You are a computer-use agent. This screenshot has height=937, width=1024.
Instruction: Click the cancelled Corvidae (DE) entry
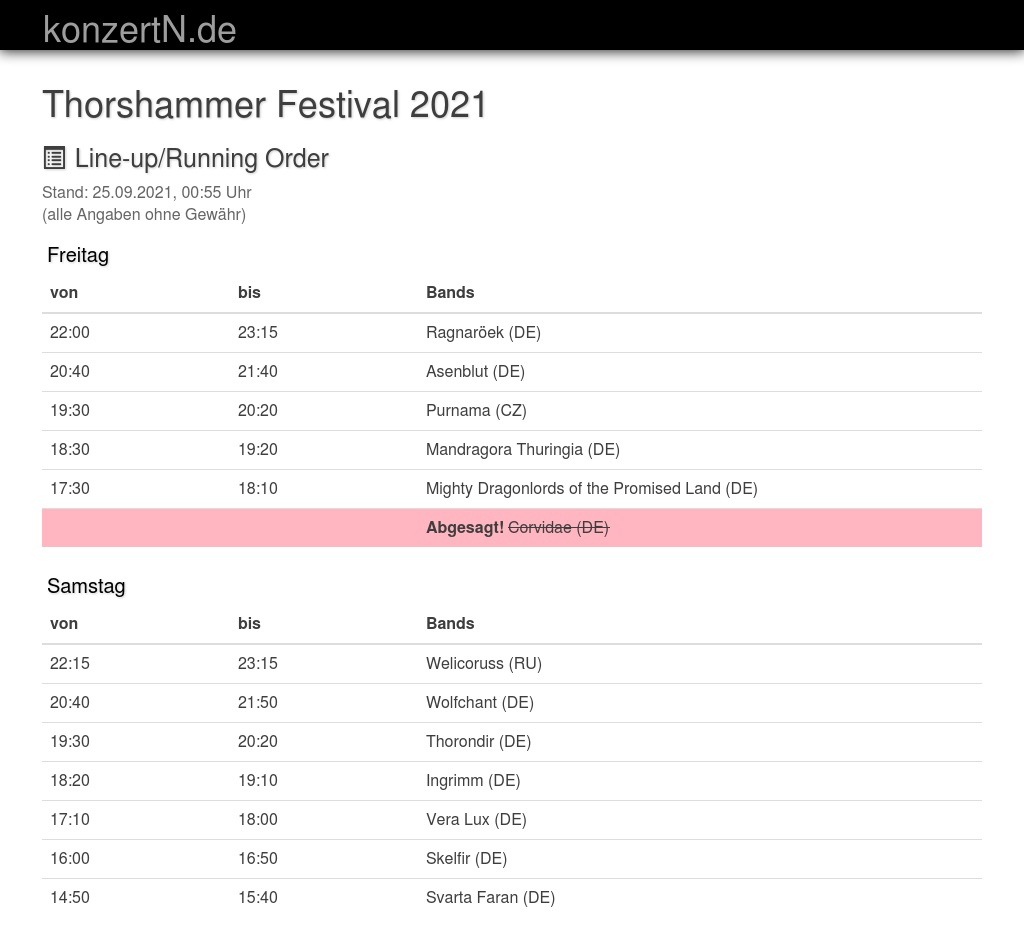[x=558, y=527]
